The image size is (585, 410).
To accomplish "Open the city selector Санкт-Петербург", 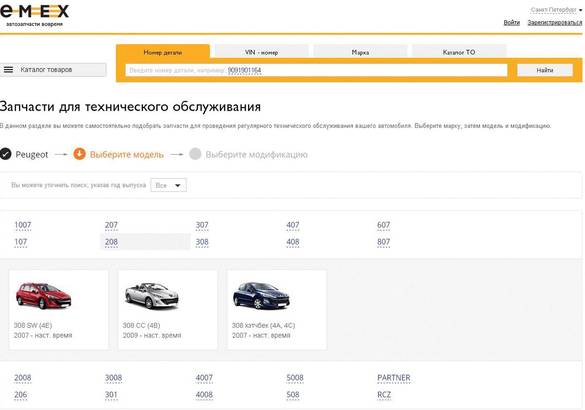I will pyautogui.click(x=556, y=10).
